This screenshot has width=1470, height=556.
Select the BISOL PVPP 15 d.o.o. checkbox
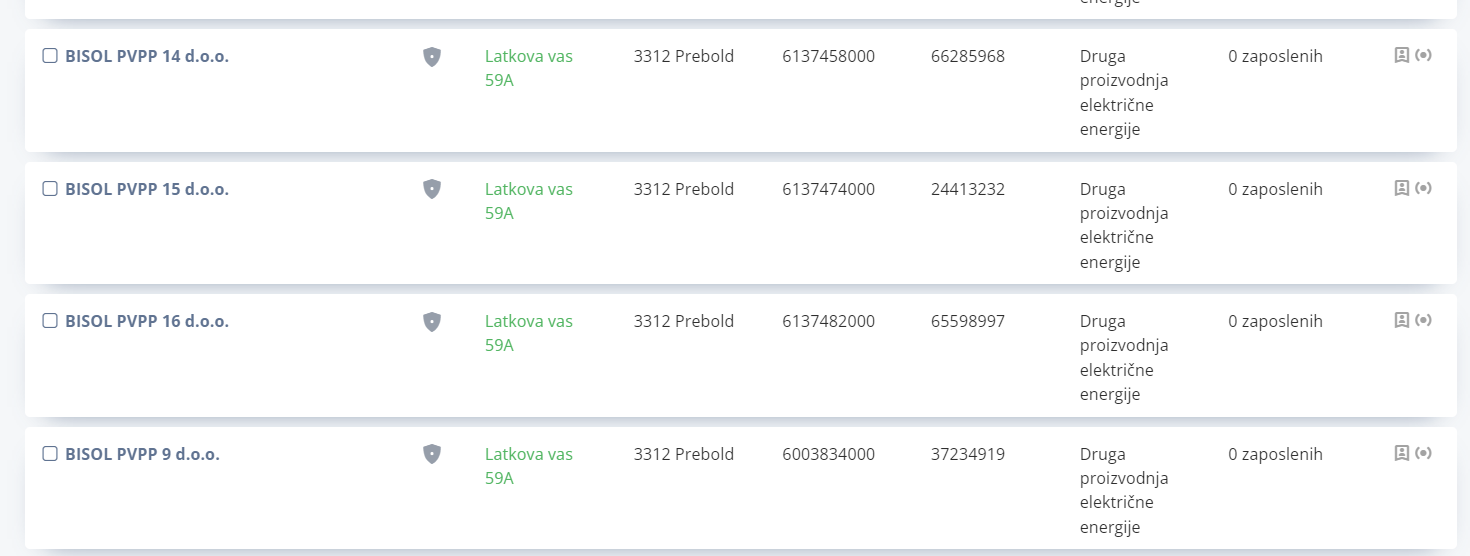pyautogui.click(x=50, y=188)
